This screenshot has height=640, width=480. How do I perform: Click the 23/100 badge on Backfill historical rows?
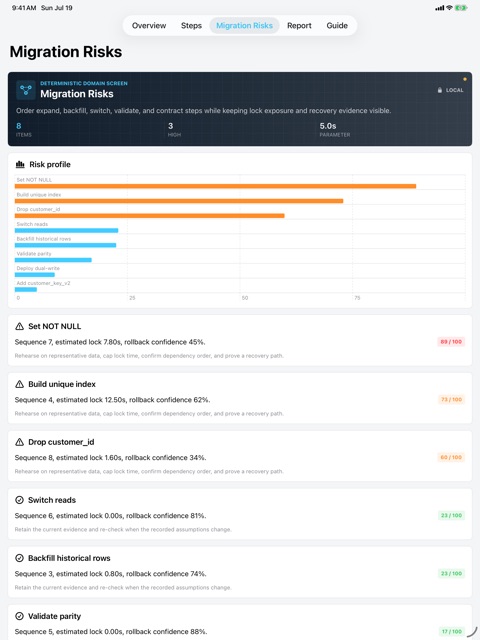pyautogui.click(x=451, y=573)
